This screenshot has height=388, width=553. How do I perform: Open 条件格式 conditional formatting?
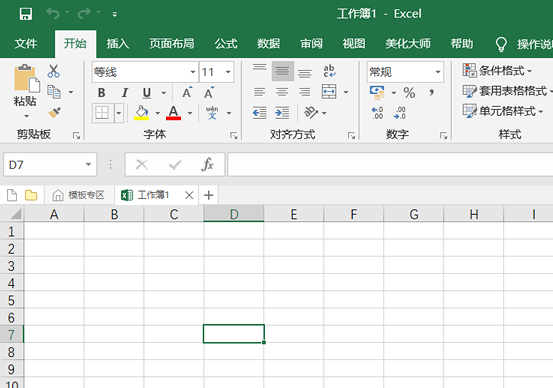497,71
